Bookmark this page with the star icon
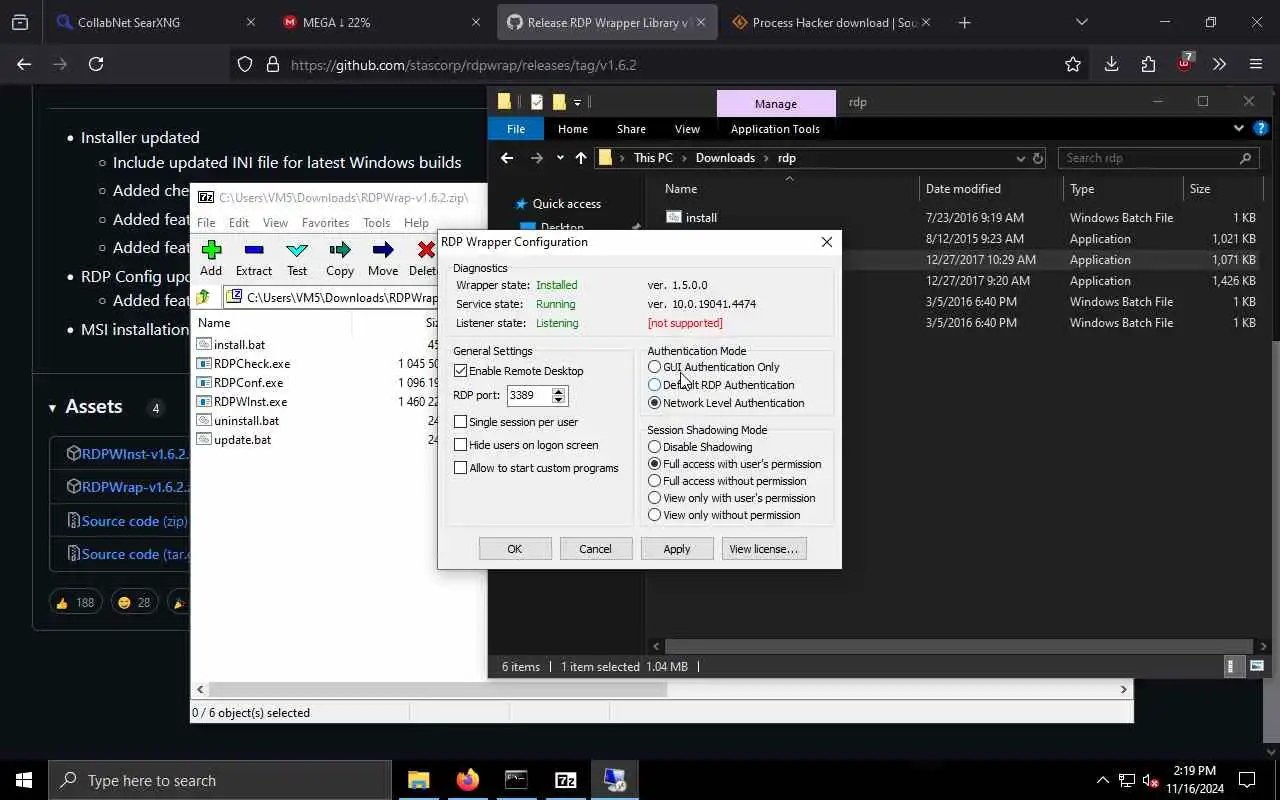Viewport: 1280px width, 800px height. coord(1073,64)
